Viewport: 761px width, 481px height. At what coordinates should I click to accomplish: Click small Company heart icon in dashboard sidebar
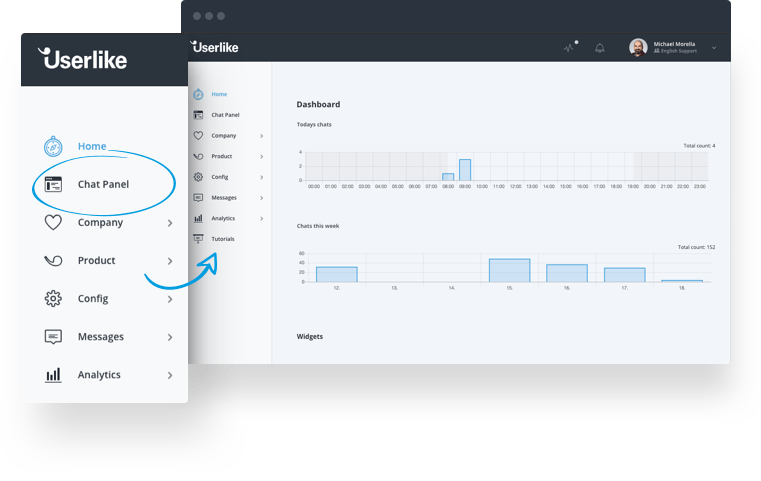point(198,135)
